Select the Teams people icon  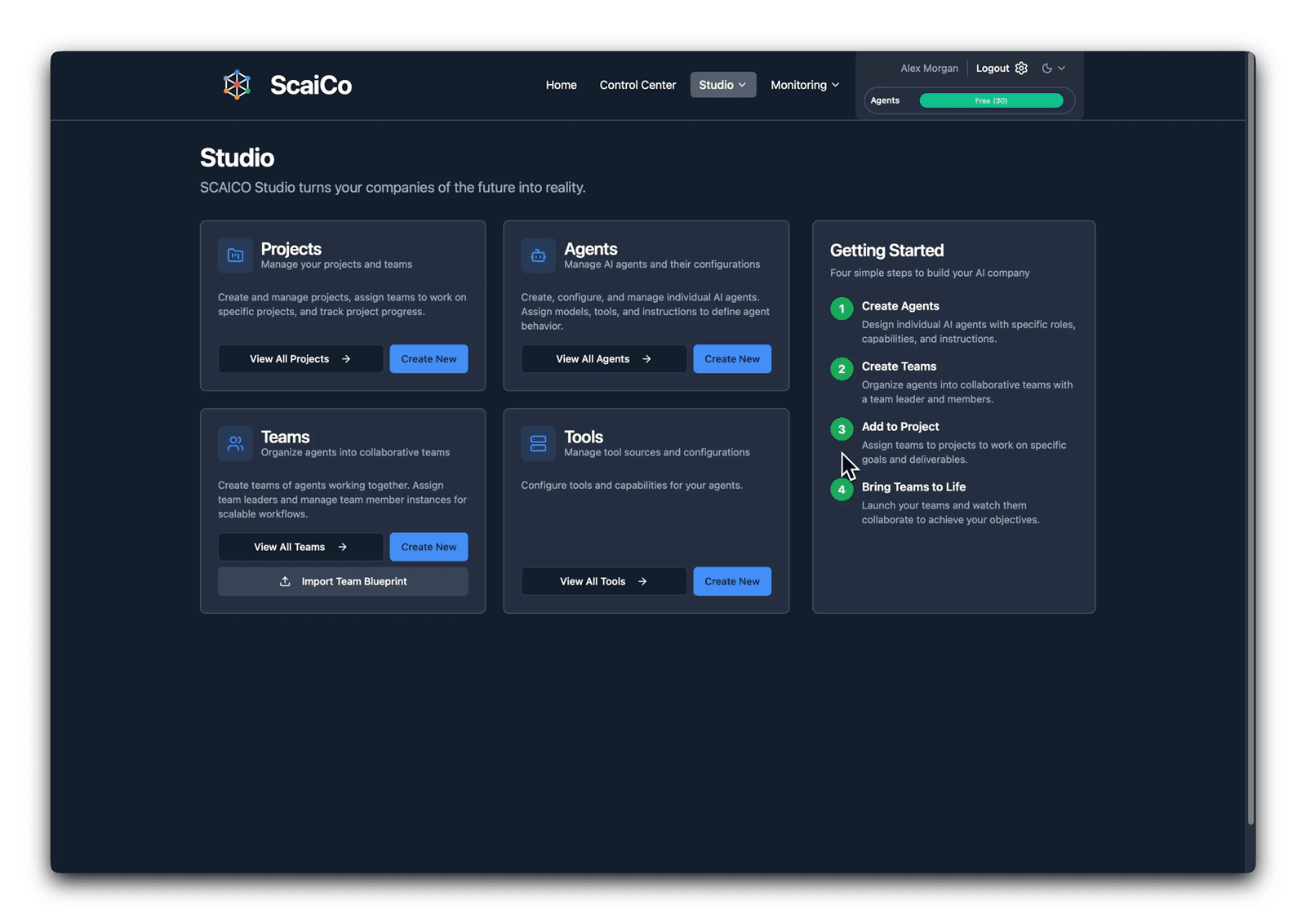[234, 443]
